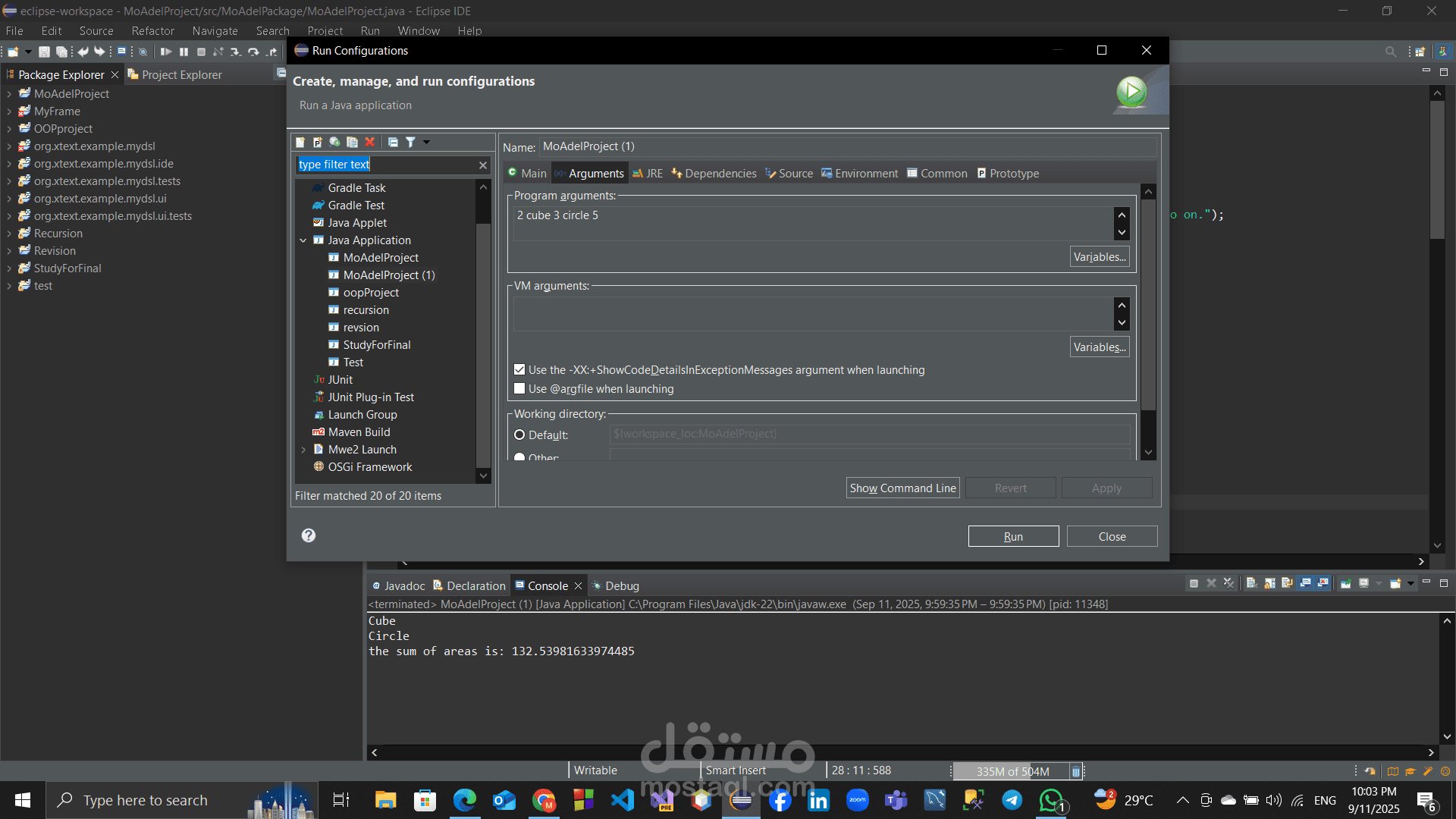Viewport: 1456px width, 819px height.
Task: Expand the Mwe2 Launch node
Action: click(303, 450)
